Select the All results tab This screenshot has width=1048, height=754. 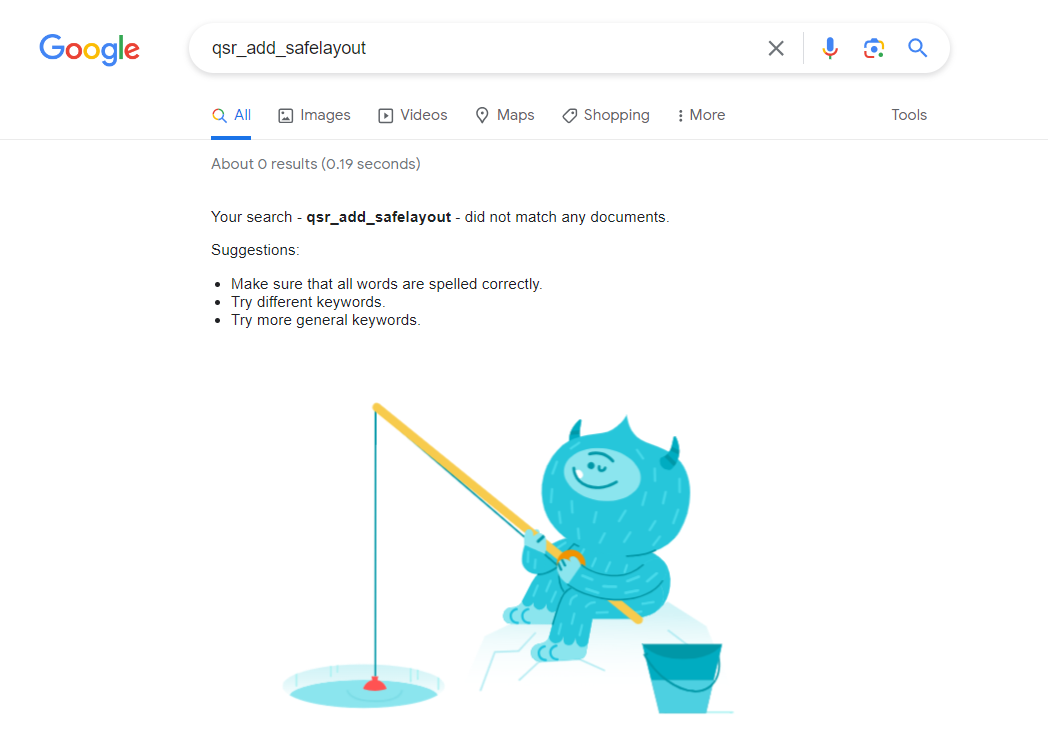(231, 115)
